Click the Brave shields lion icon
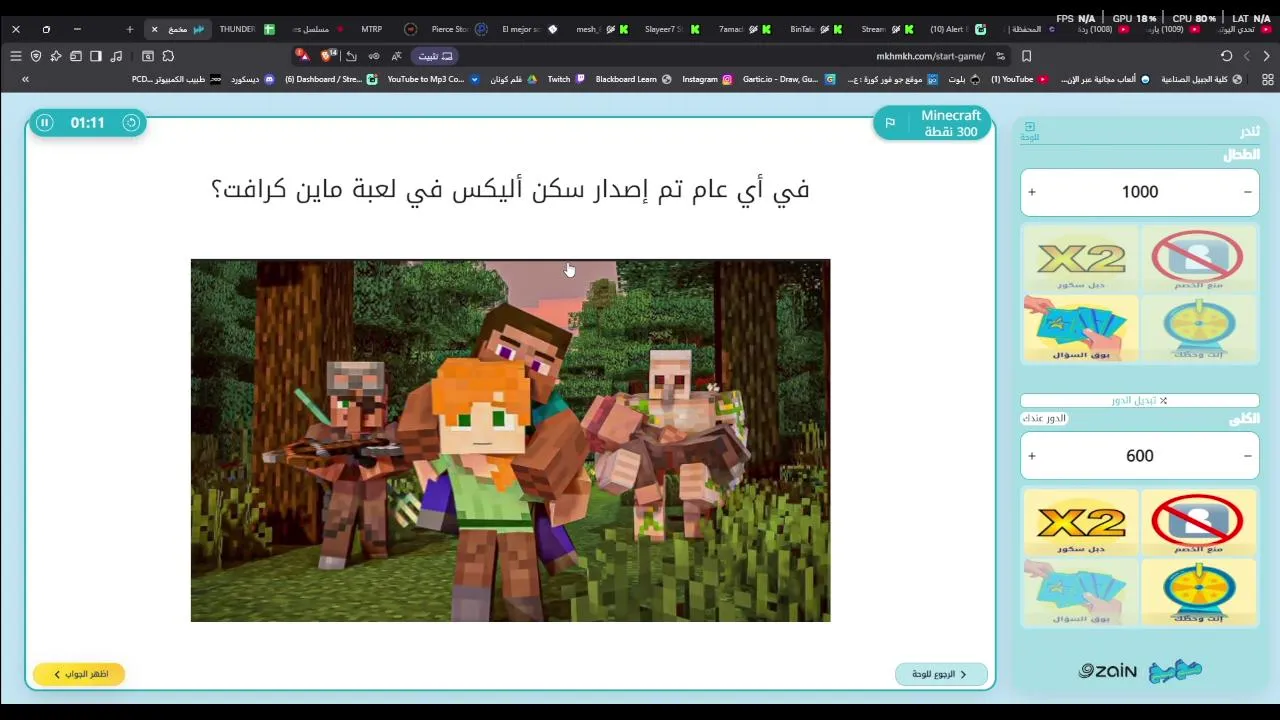This screenshot has width=1280, height=720. [x=328, y=56]
